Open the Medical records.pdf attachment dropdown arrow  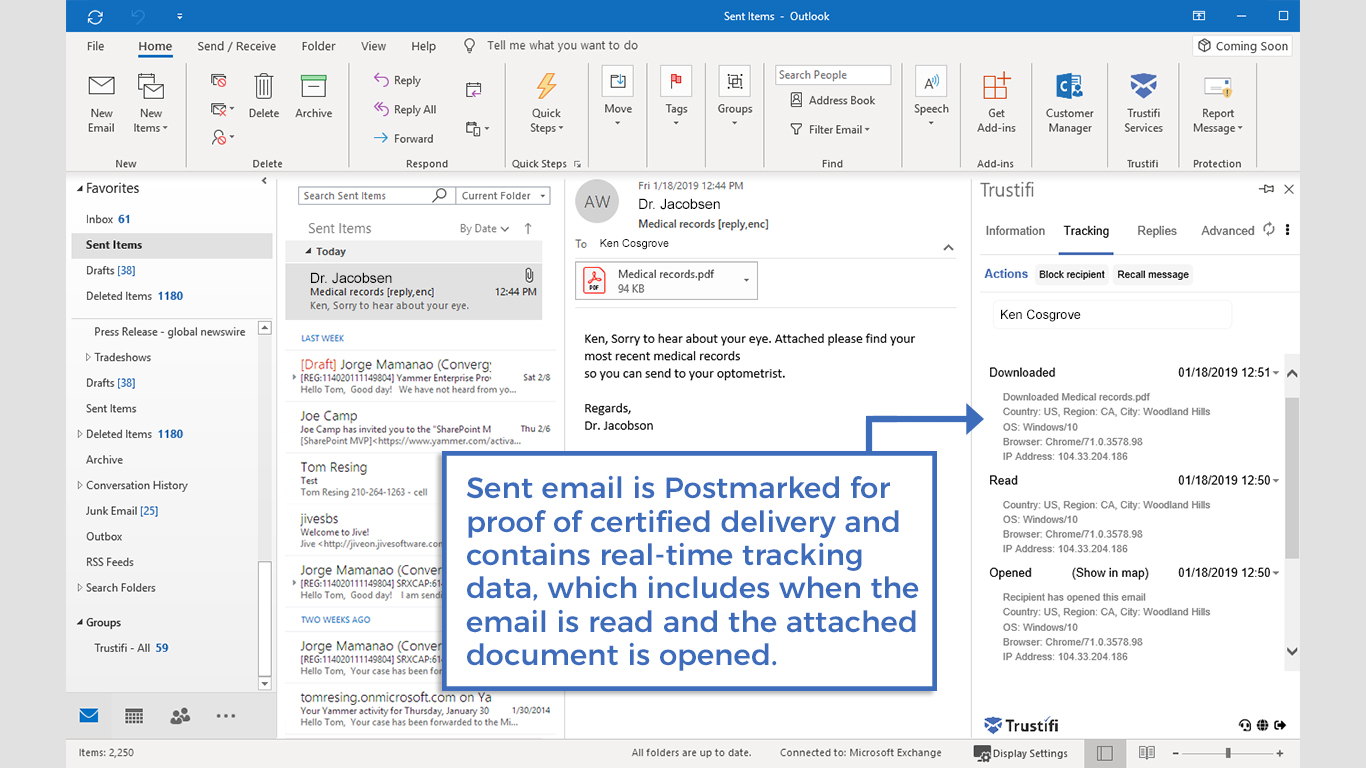tap(746, 281)
